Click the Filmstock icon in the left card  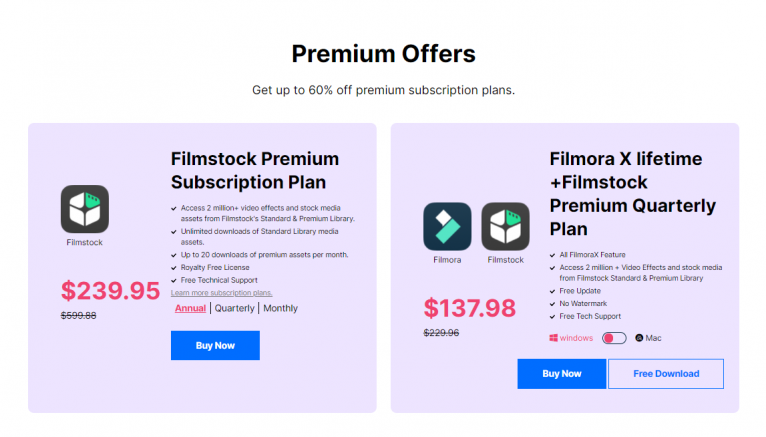coord(85,209)
